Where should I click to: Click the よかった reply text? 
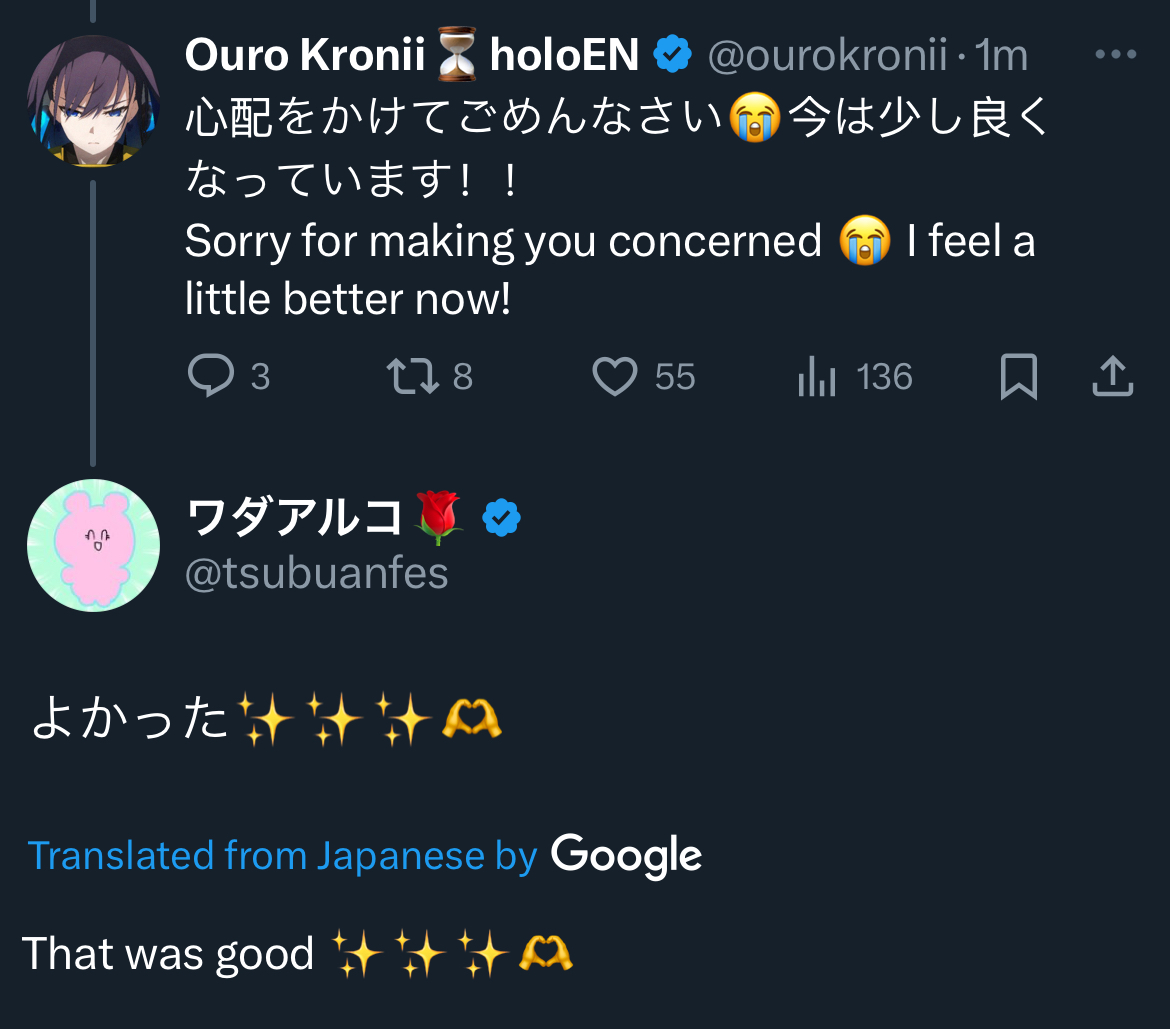point(130,720)
